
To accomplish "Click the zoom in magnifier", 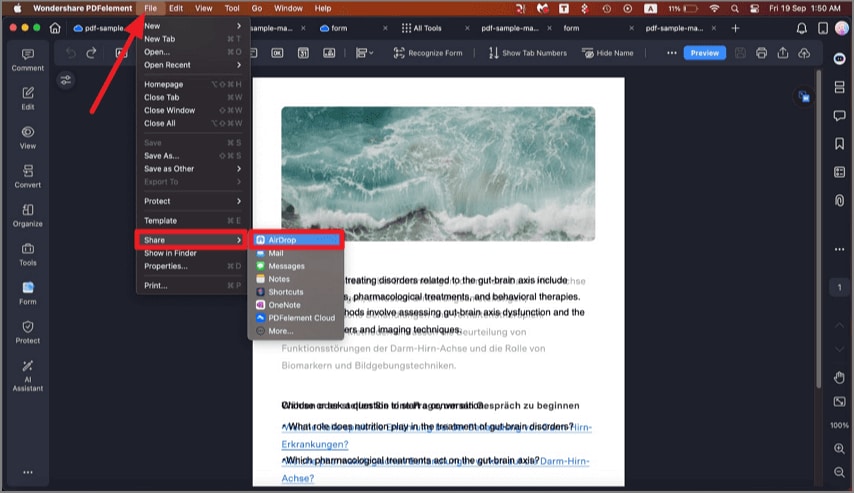I will pyautogui.click(x=839, y=448).
